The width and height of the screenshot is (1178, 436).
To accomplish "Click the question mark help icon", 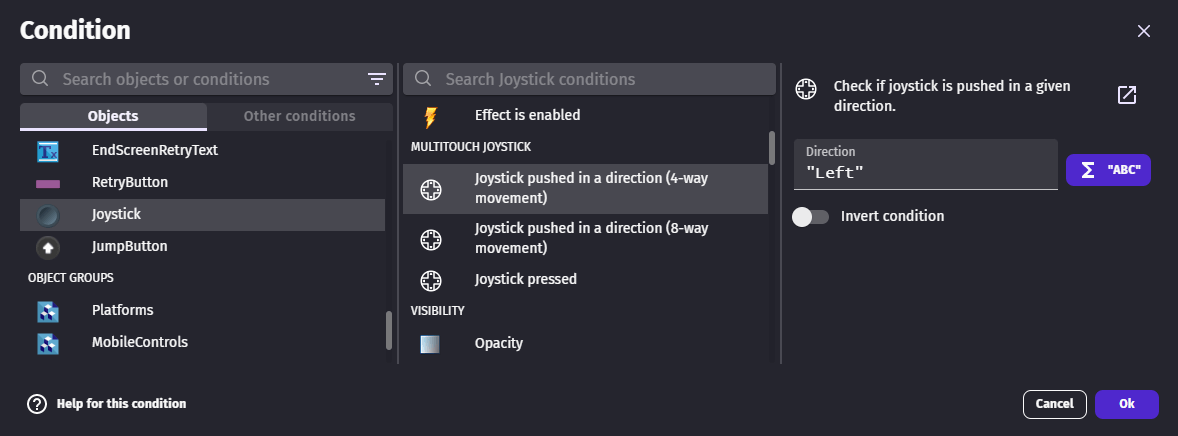I will [37, 404].
